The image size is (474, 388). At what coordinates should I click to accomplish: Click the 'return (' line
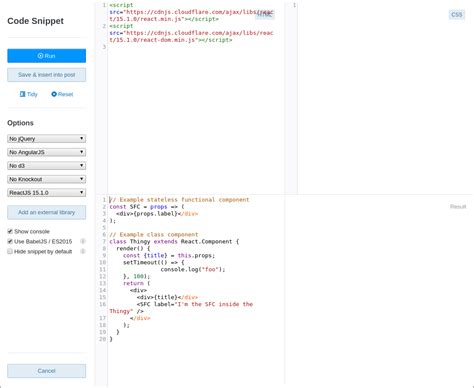tap(137, 283)
